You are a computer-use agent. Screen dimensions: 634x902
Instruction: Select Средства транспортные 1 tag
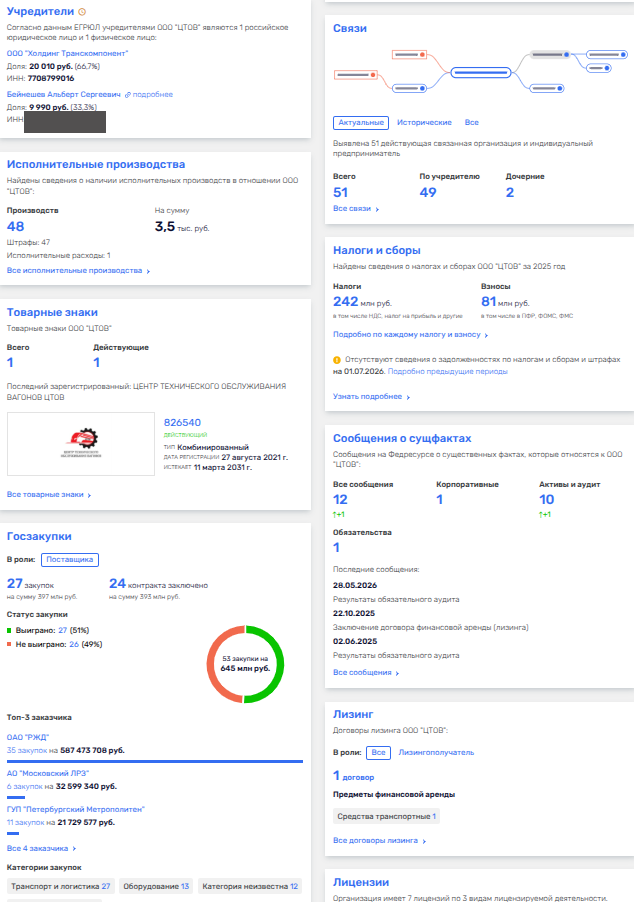click(x=387, y=816)
